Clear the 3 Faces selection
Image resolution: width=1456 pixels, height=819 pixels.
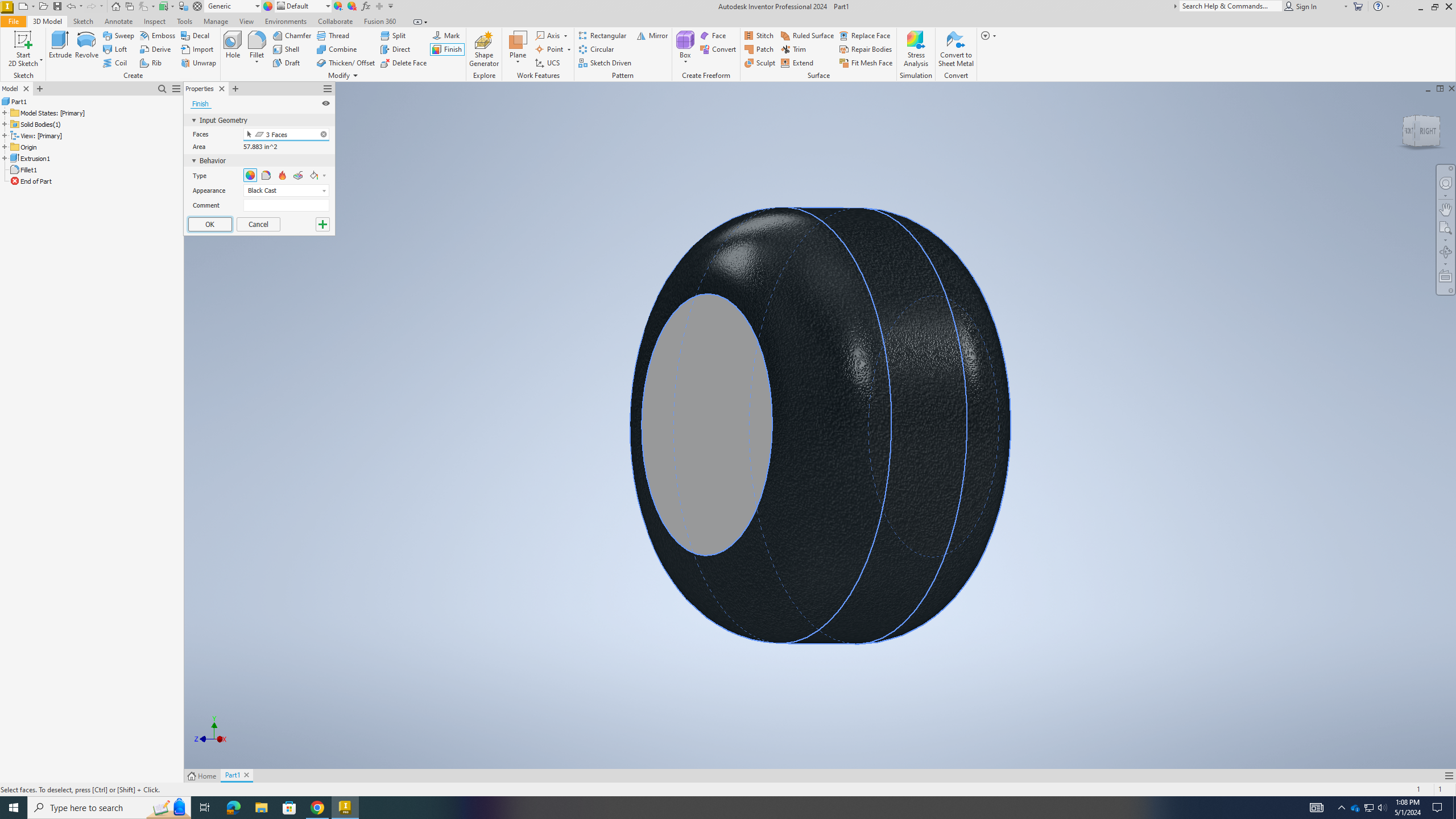coord(324,134)
